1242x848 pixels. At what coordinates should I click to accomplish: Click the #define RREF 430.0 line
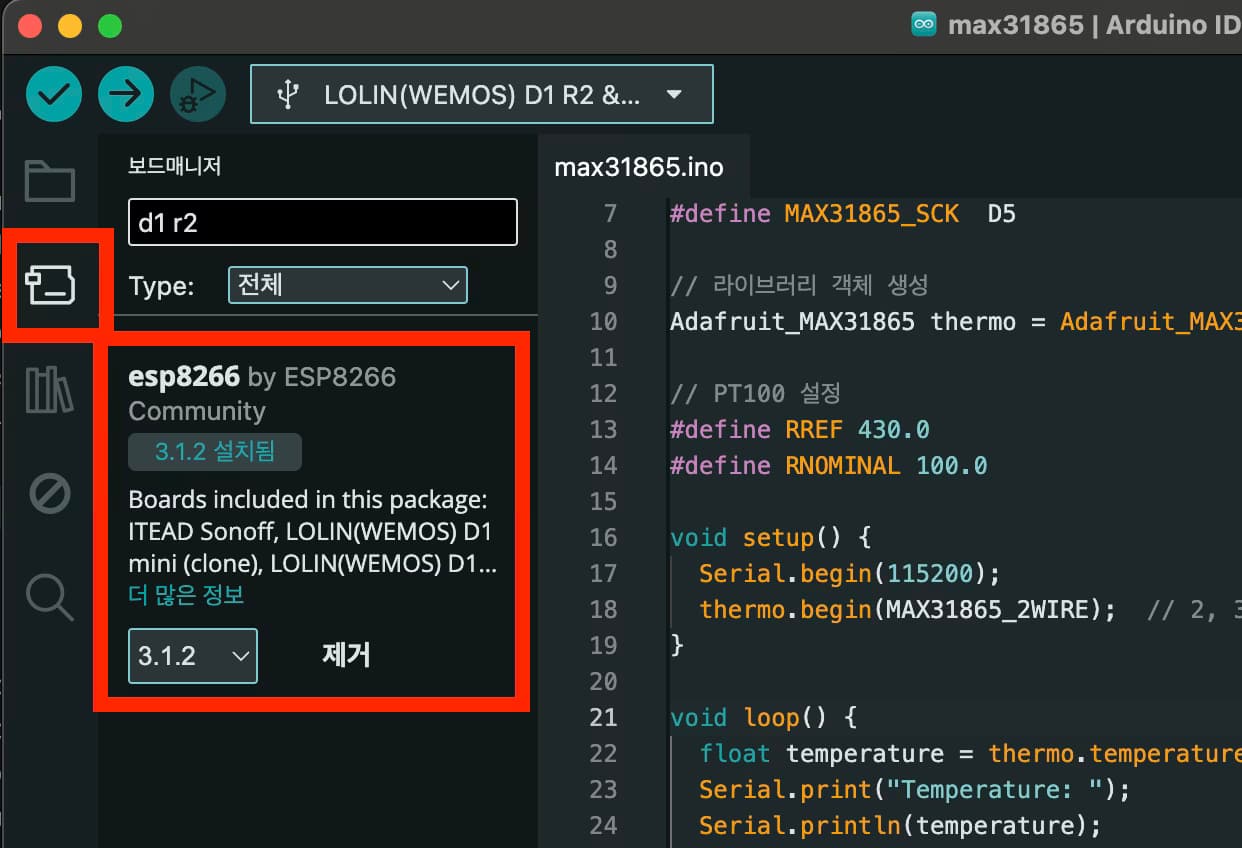[799, 429]
